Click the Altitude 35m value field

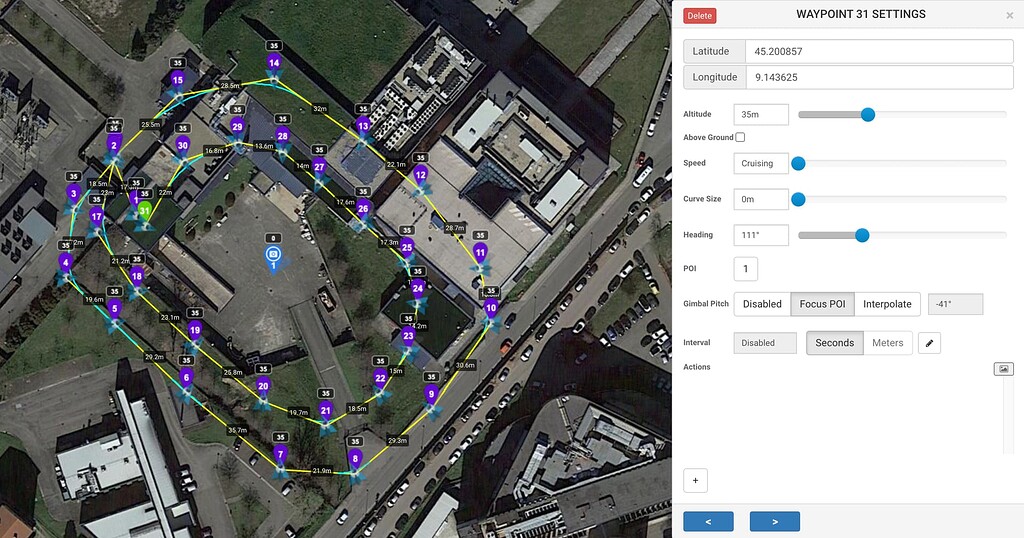[761, 114]
